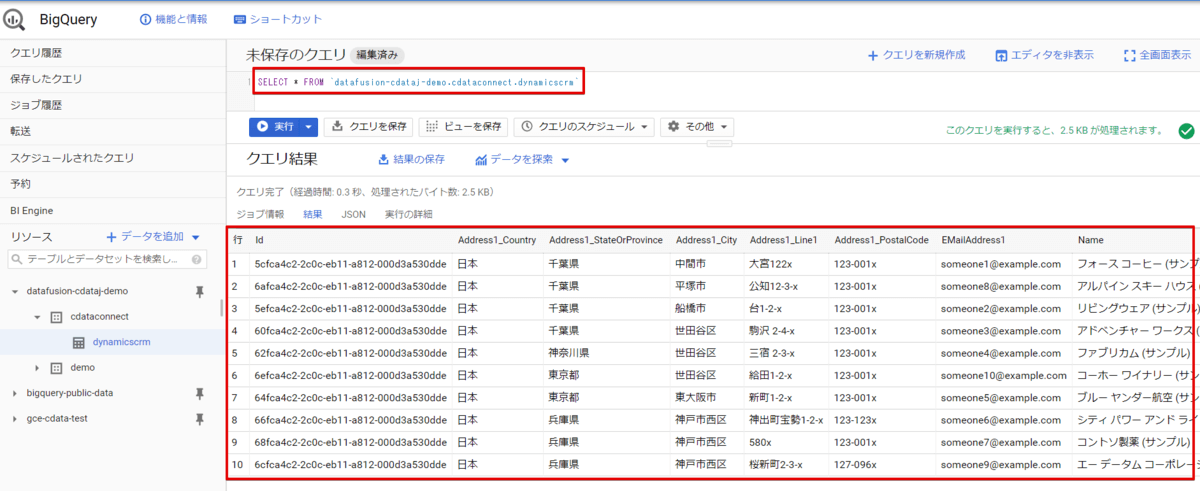Switch to JSON tab
Viewport: 1200px width, 491px height.
point(353,214)
